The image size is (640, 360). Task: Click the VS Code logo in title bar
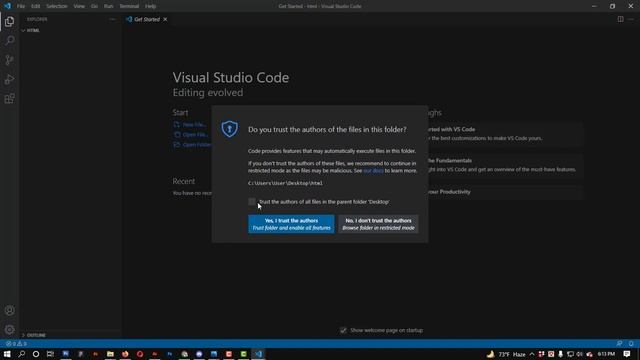click(7, 6)
